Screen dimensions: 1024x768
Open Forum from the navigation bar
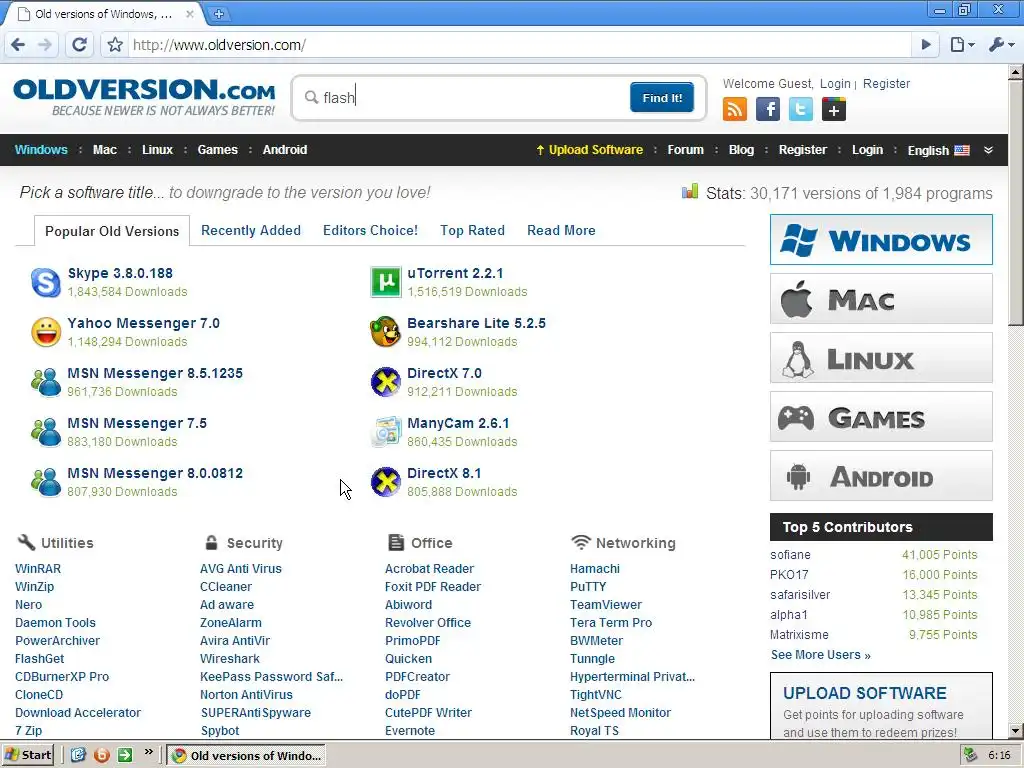point(685,150)
